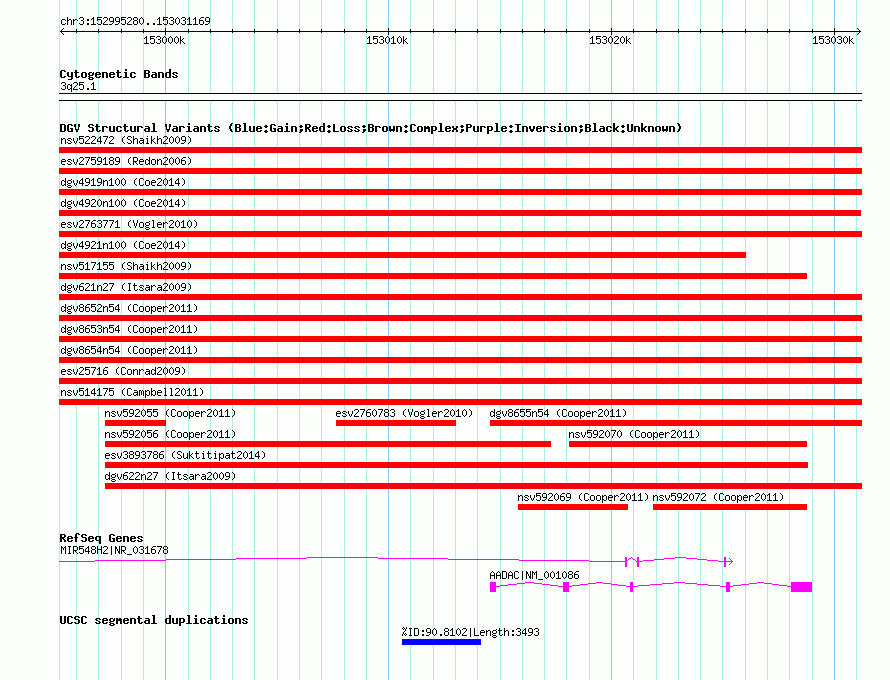The width and height of the screenshot is (890, 680).
Task: Select the 153010k ruler tick label
Action: pyautogui.click(x=387, y=40)
